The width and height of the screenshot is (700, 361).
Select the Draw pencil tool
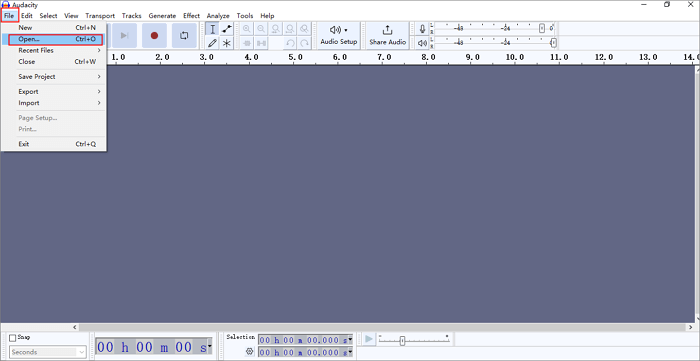[212, 43]
